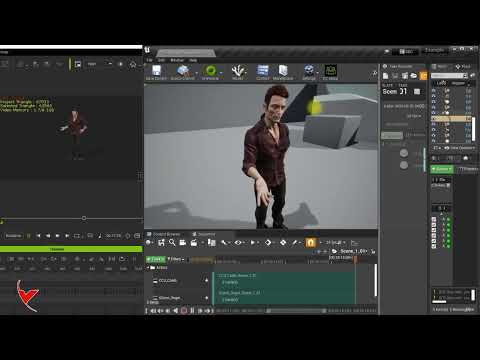
Task: Open Sequencer eye view options
Action: click(239, 242)
